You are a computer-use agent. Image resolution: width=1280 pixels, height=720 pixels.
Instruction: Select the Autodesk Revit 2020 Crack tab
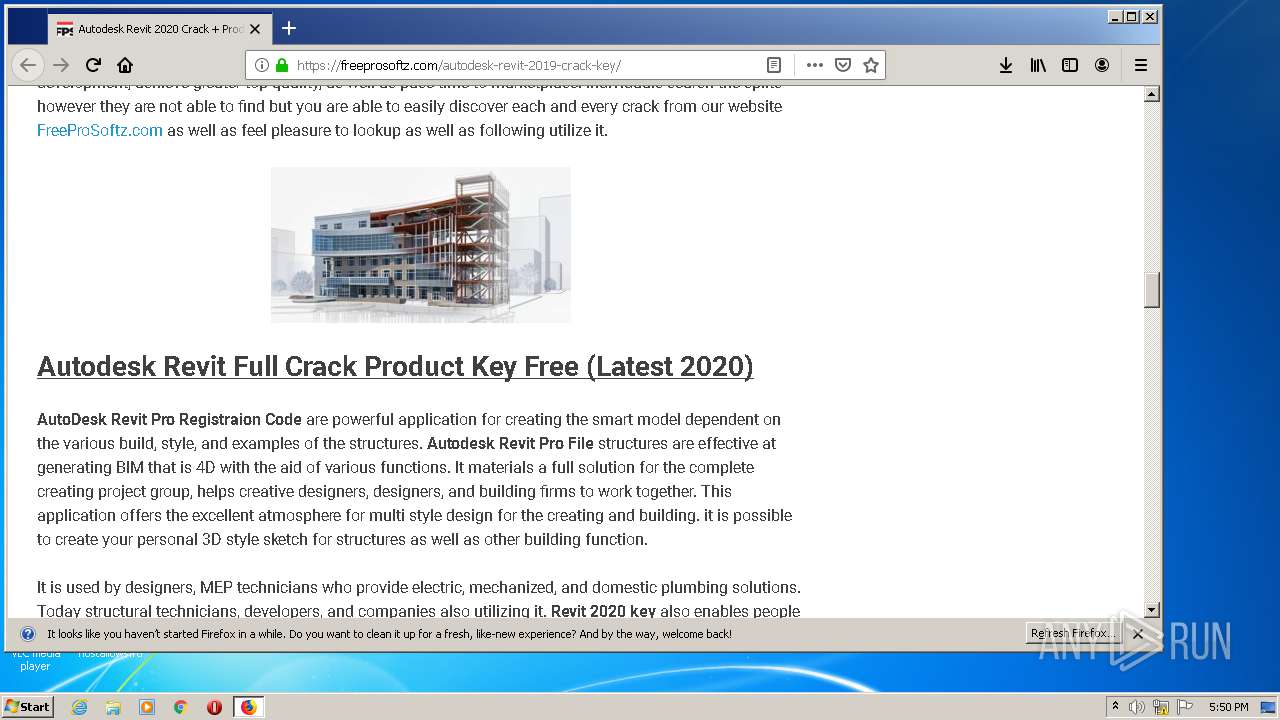click(x=158, y=29)
